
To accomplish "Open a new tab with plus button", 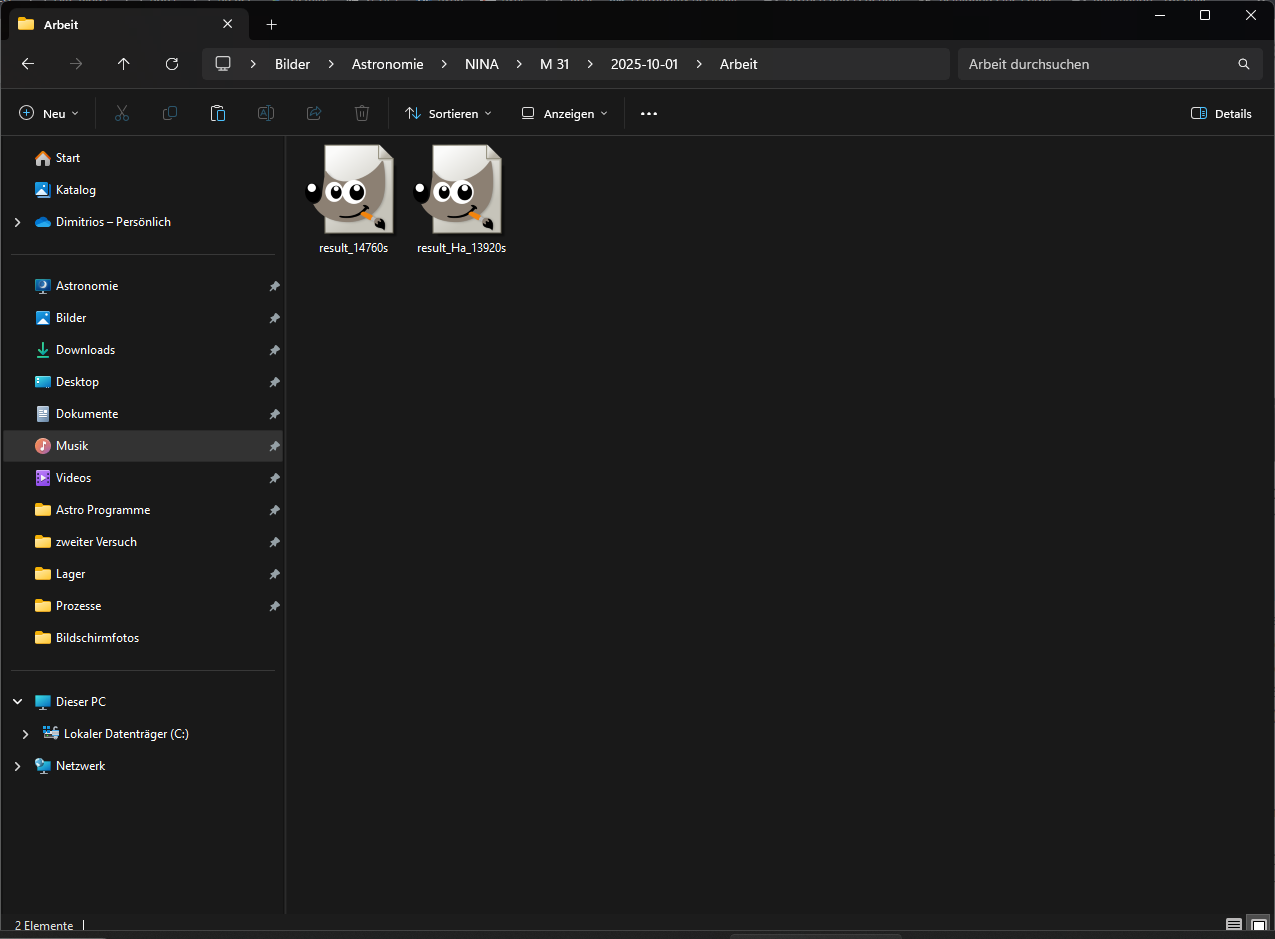I will [x=271, y=24].
